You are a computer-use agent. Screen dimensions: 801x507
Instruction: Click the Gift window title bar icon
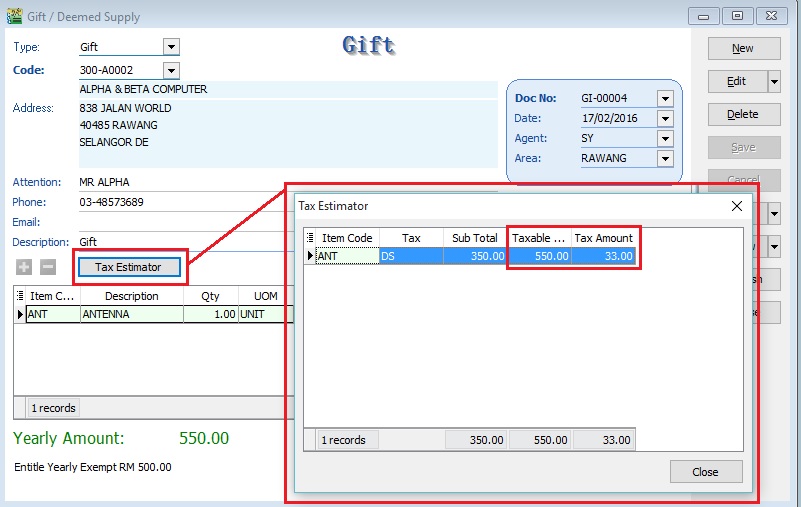click(x=13, y=17)
